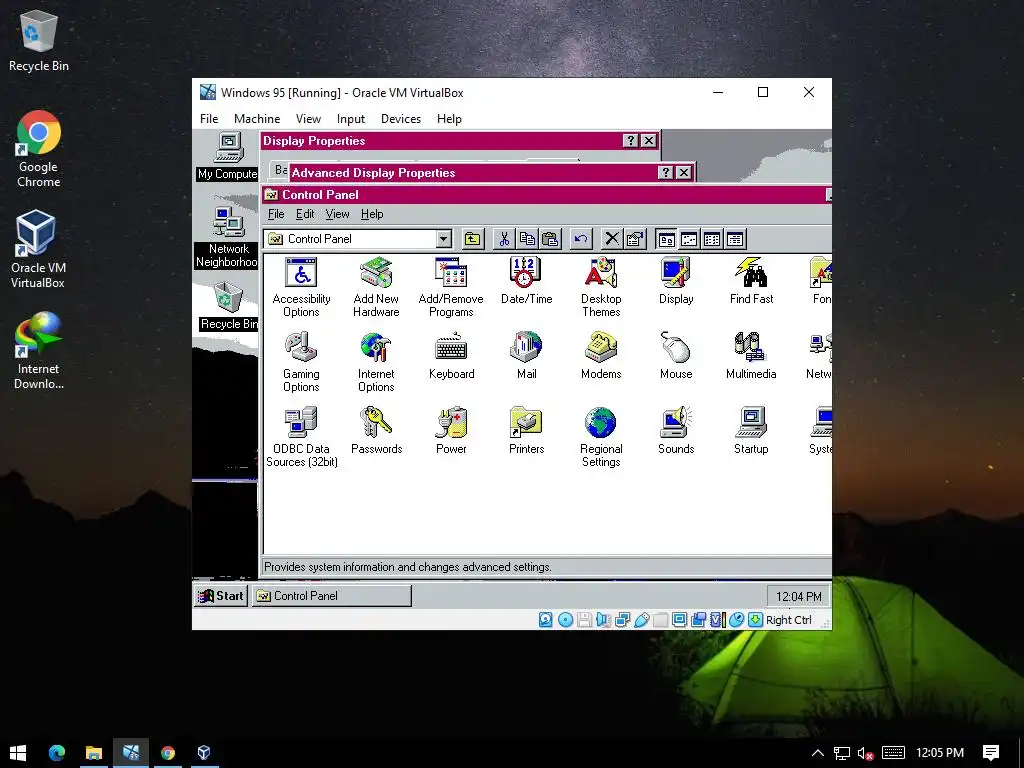The image size is (1024, 768).
Task: Select My Computer on Windows 95 desktop
Action: 228,156
